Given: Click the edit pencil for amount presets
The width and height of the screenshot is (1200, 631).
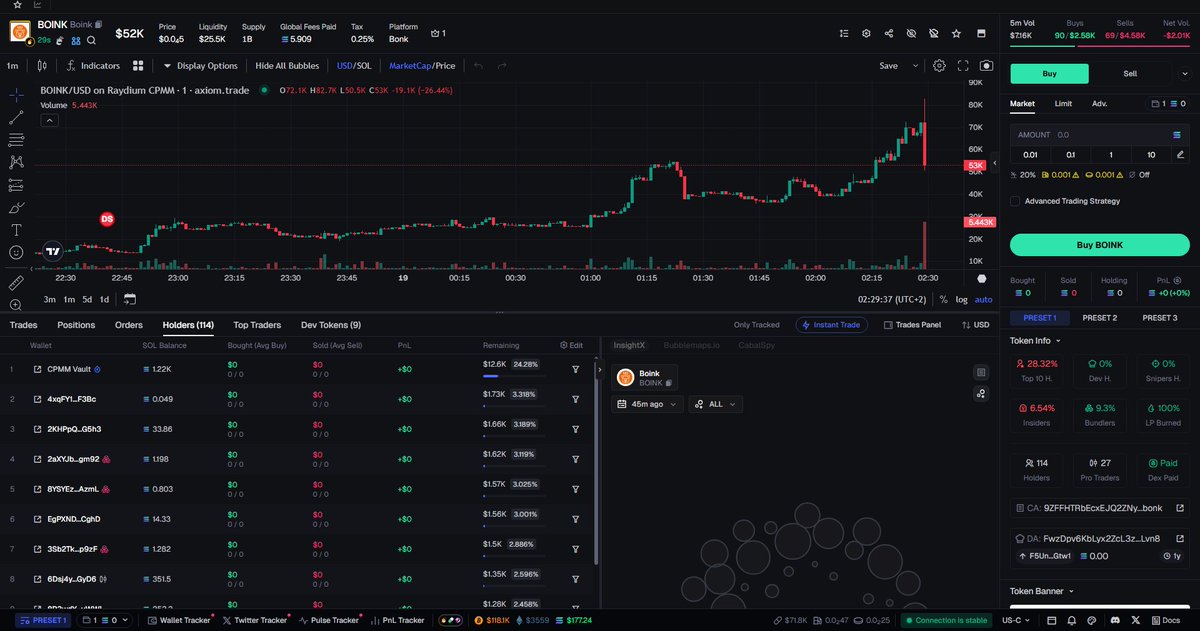Looking at the screenshot, I should [x=1180, y=154].
